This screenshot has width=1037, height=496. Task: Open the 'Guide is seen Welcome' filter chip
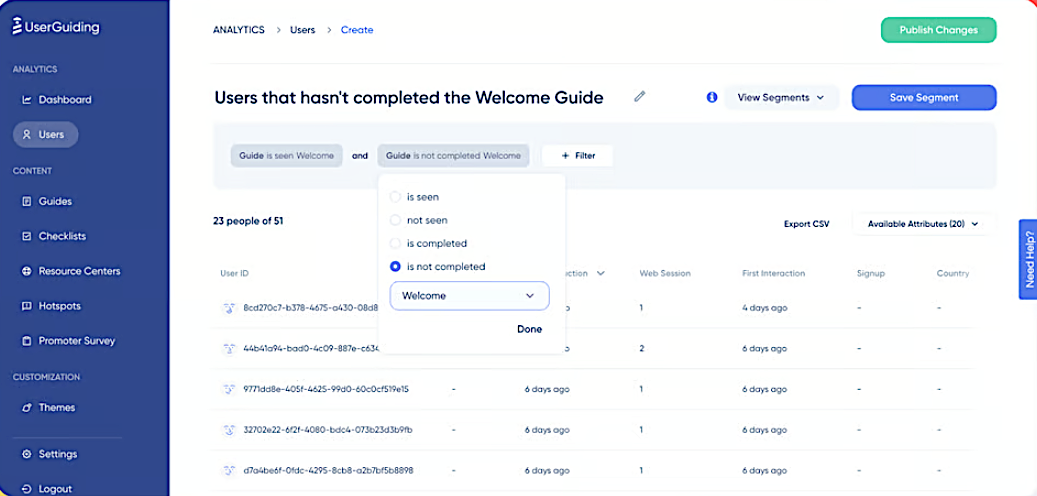[286, 156]
